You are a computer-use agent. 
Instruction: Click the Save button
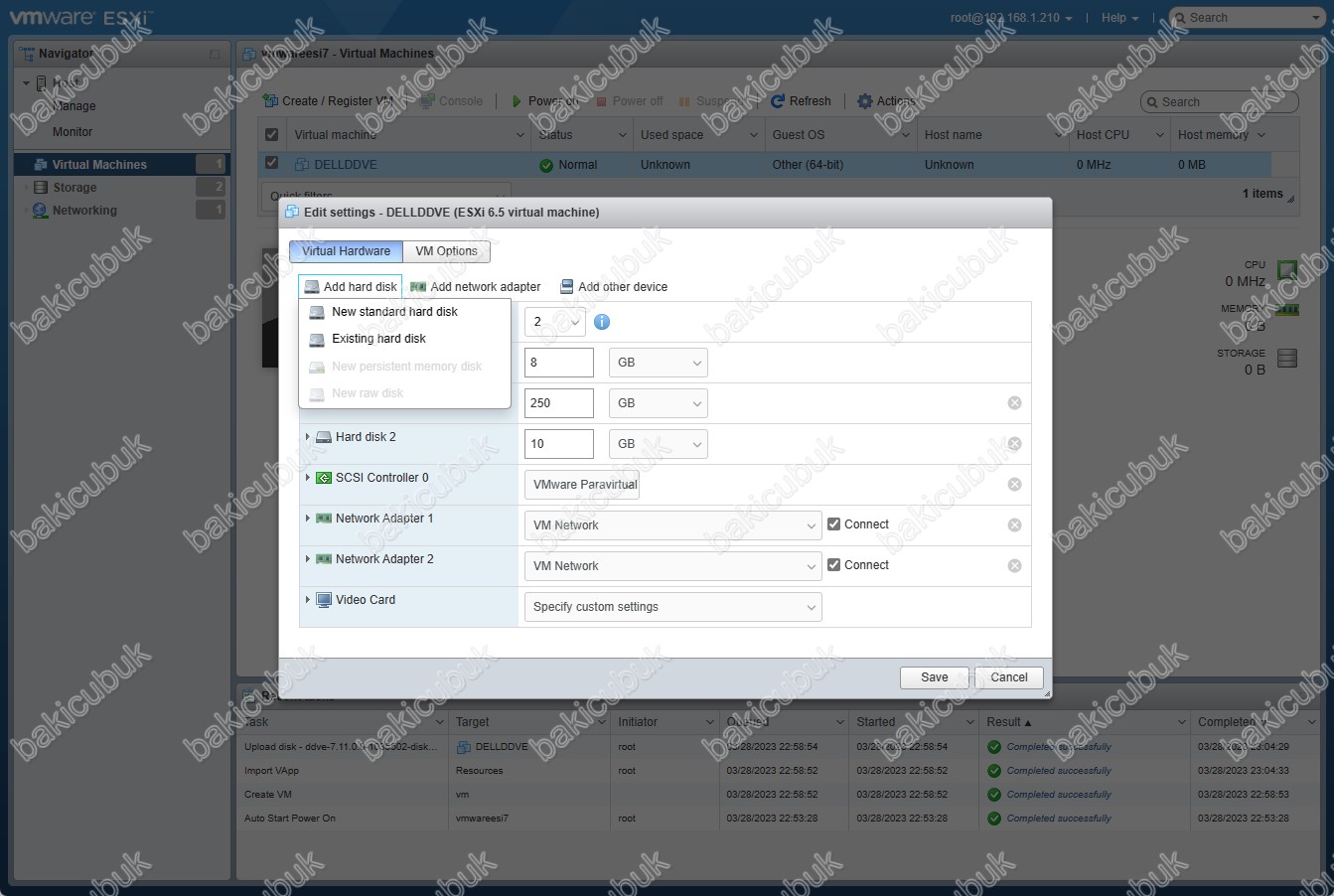tap(934, 677)
